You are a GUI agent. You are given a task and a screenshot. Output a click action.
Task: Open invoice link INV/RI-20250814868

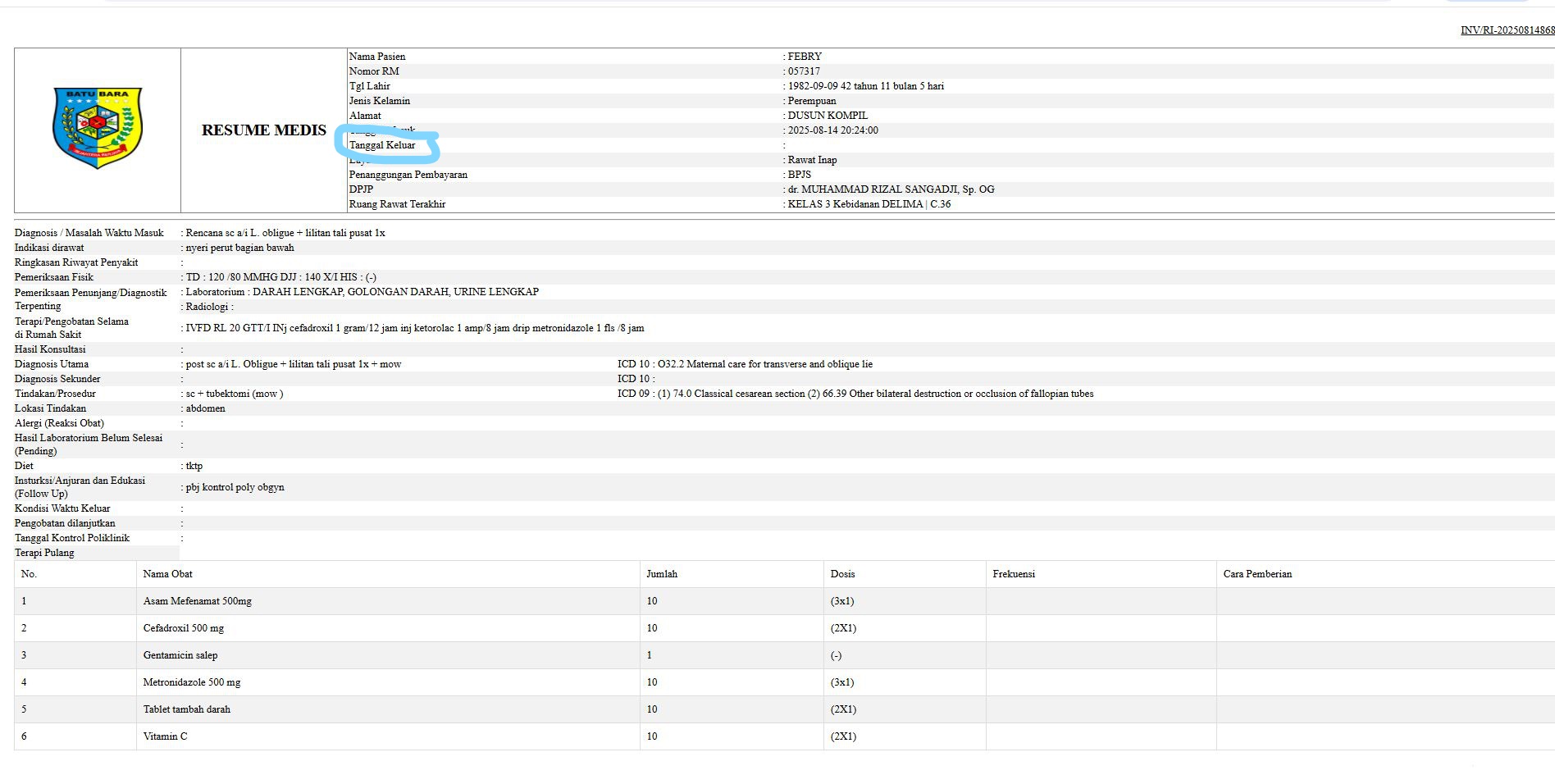pyautogui.click(x=1507, y=30)
